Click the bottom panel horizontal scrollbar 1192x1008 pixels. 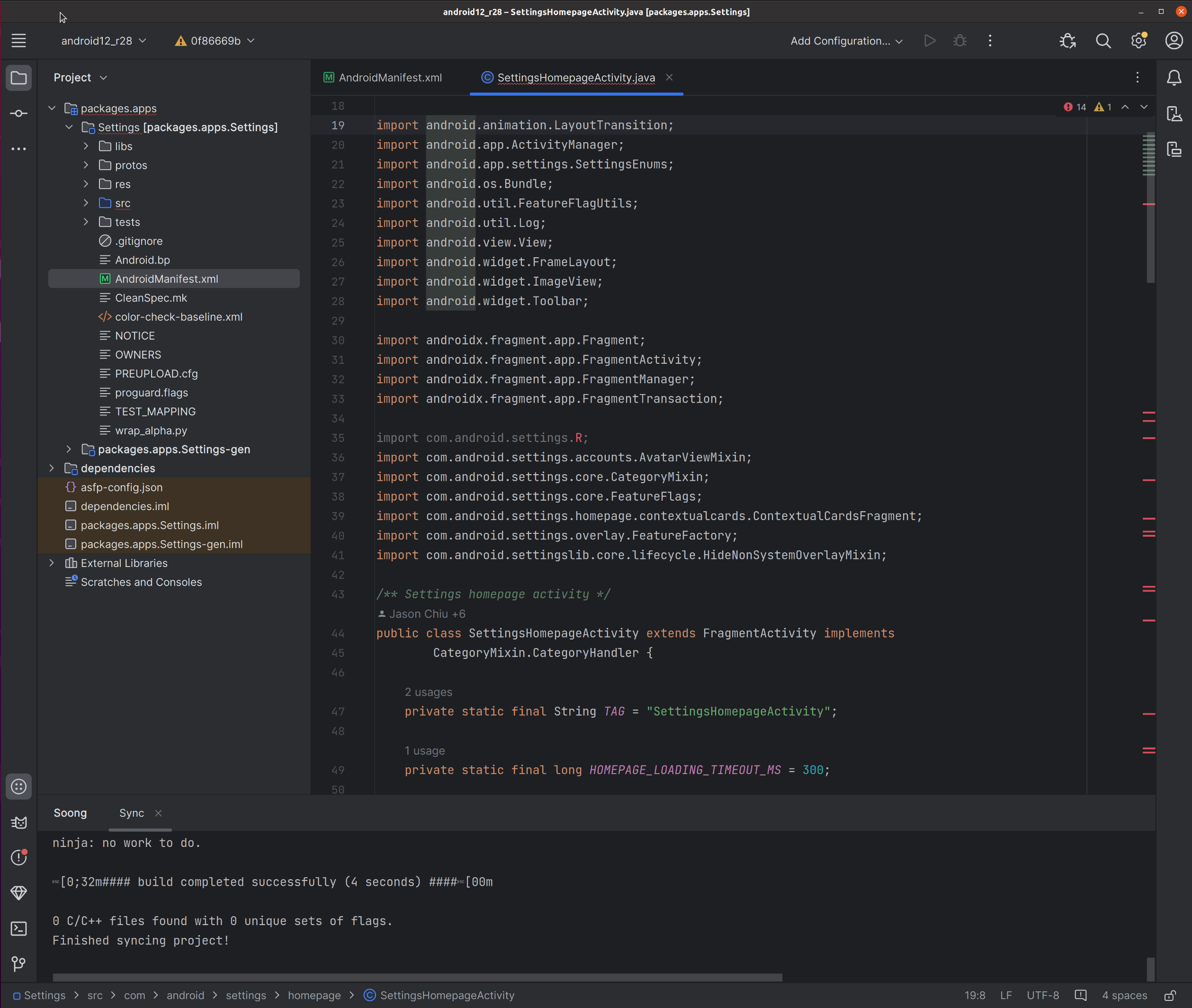click(x=417, y=977)
